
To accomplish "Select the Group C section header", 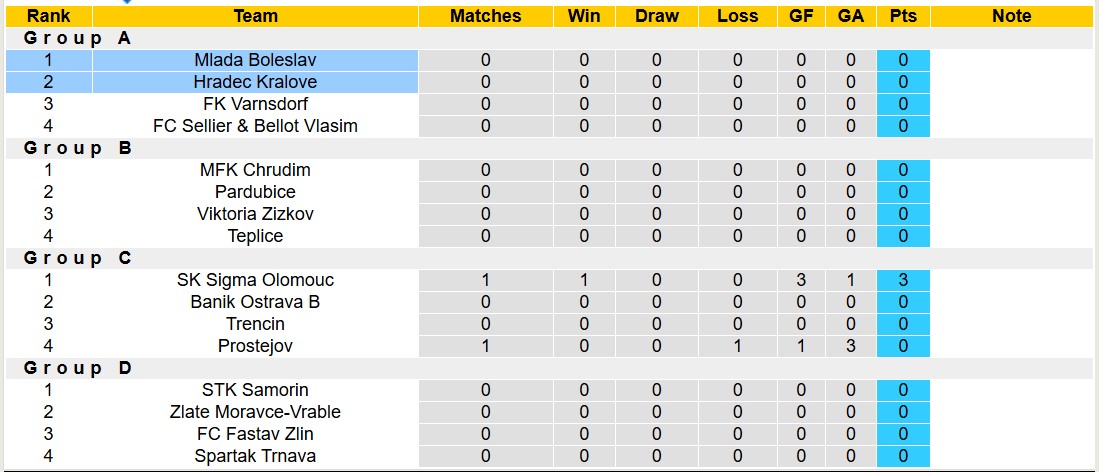I will (x=78, y=258).
